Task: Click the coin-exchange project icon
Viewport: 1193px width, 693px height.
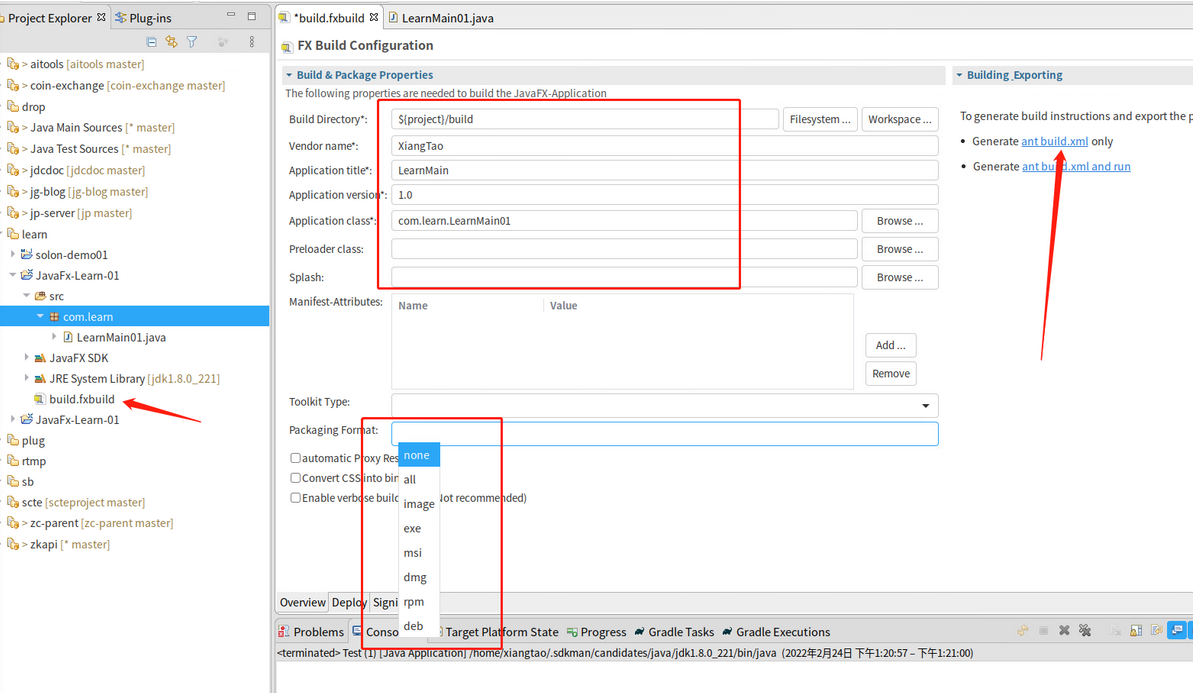Action: (x=13, y=85)
